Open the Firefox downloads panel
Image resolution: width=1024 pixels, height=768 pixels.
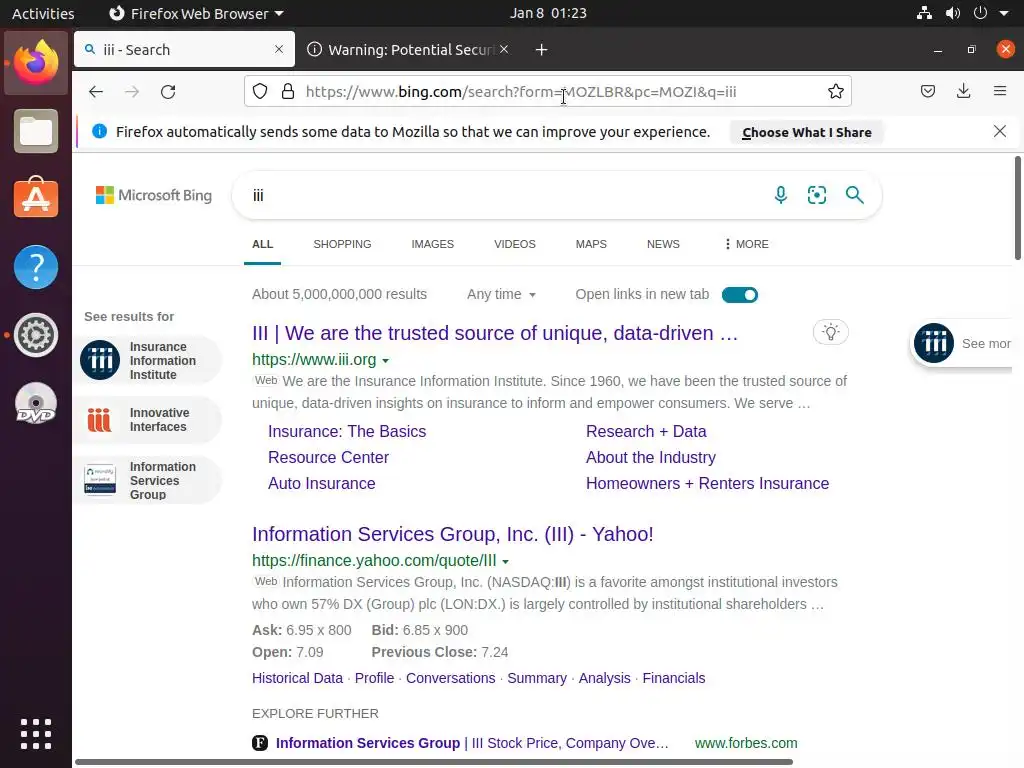click(x=963, y=91)
